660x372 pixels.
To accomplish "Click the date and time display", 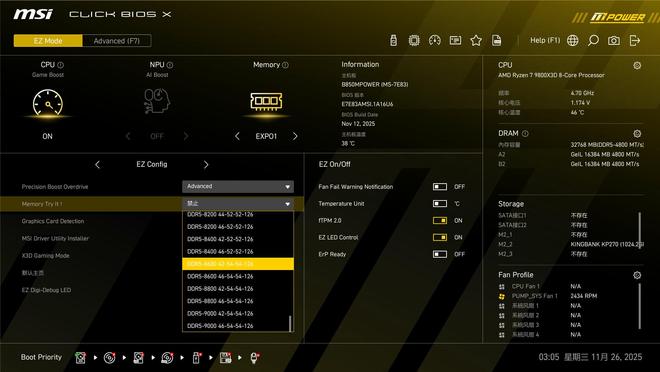I will pyautogui.click(x=590, y=357).
